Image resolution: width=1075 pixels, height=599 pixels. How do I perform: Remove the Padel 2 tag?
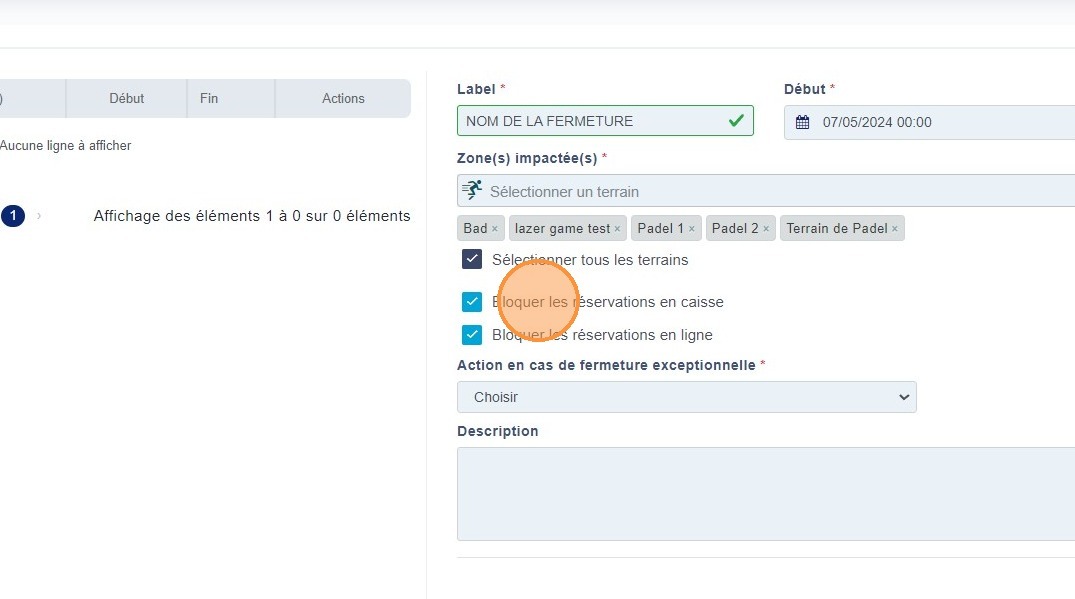click(766, 229)
